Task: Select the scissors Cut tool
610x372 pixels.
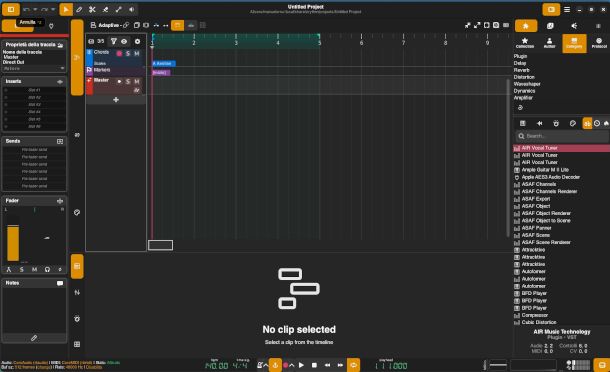Action: (x=92, y=9)
